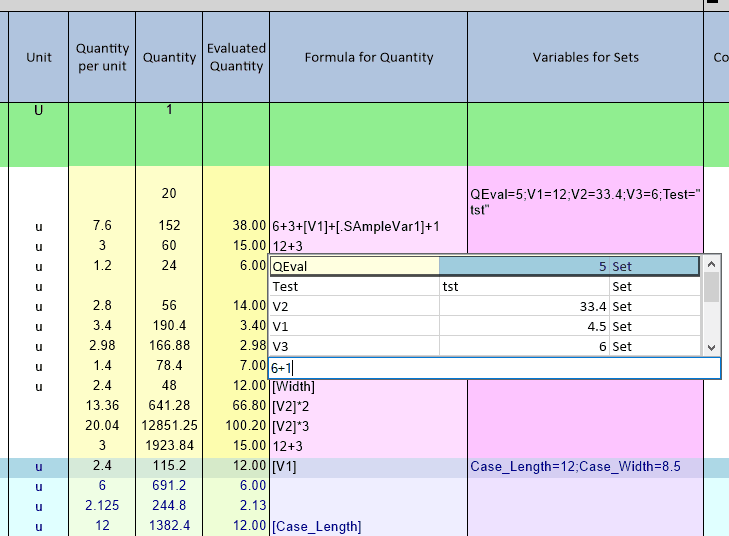
Task: Click the variable list scroll down arrow
Action: (x=711, y=346)
